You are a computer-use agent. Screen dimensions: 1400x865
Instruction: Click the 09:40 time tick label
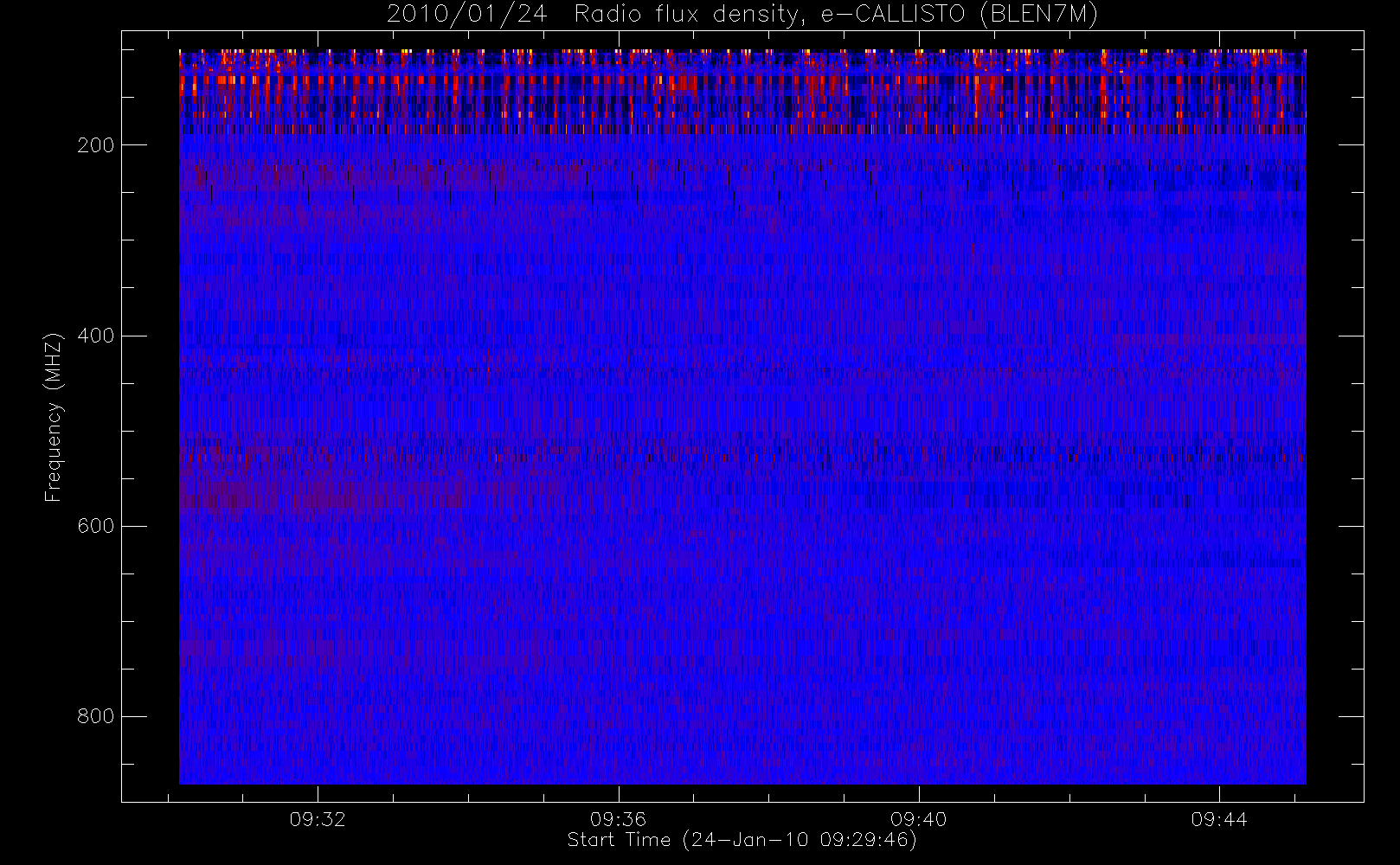(x=919, y=819)
